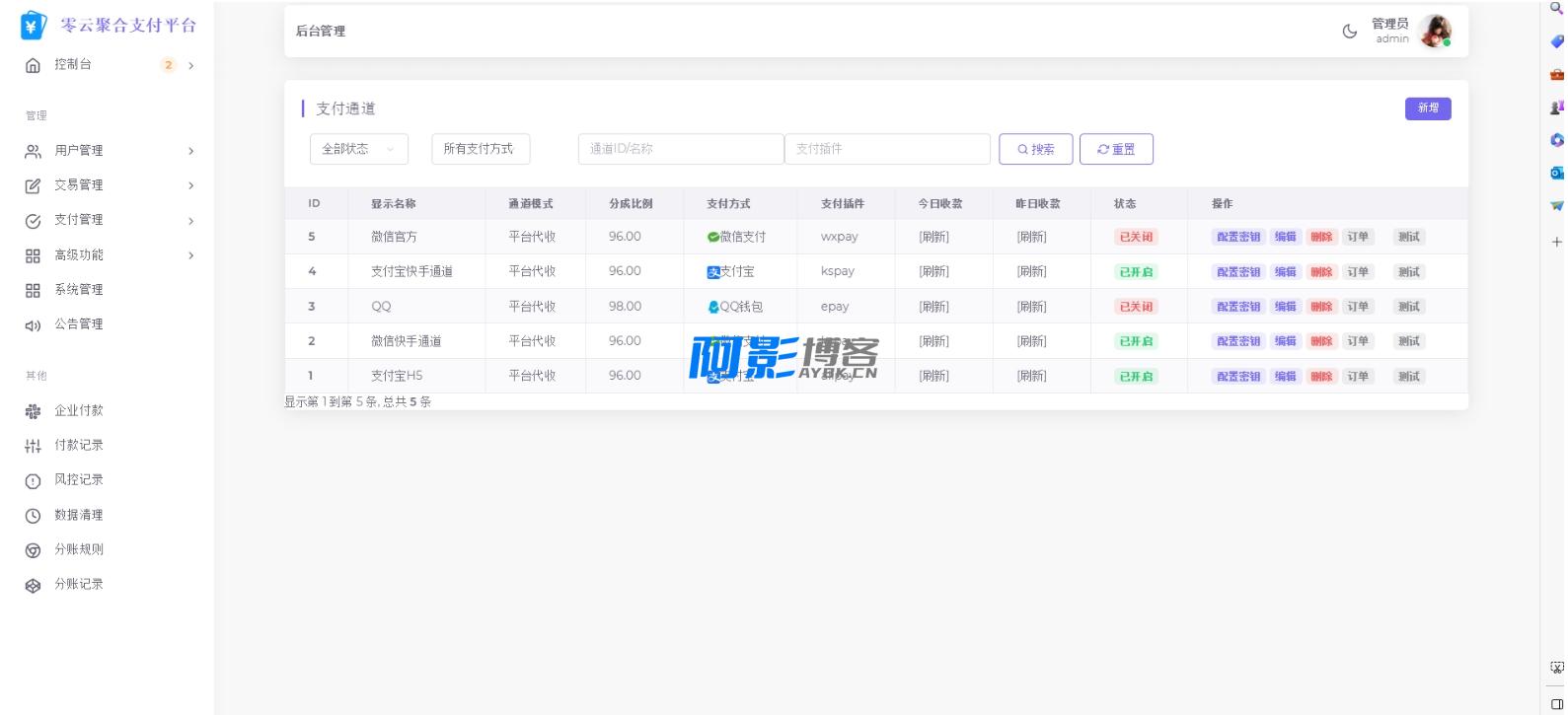Screen dimensions: 1568x715
Task: Open the 全部状态 status dropdown
Action: coord(358,149)
